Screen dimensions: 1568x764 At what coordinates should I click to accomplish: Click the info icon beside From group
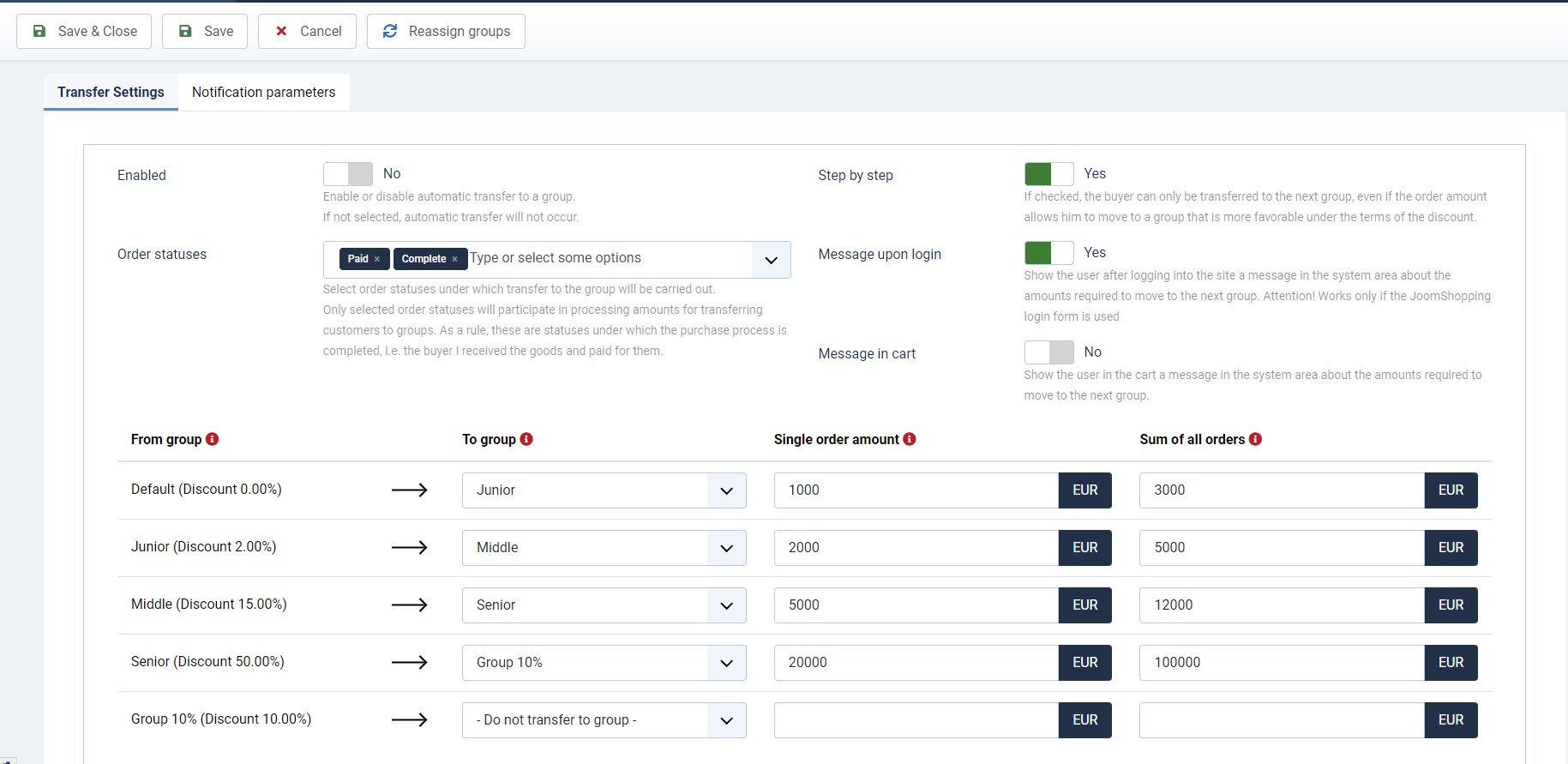tap(213, 439)
